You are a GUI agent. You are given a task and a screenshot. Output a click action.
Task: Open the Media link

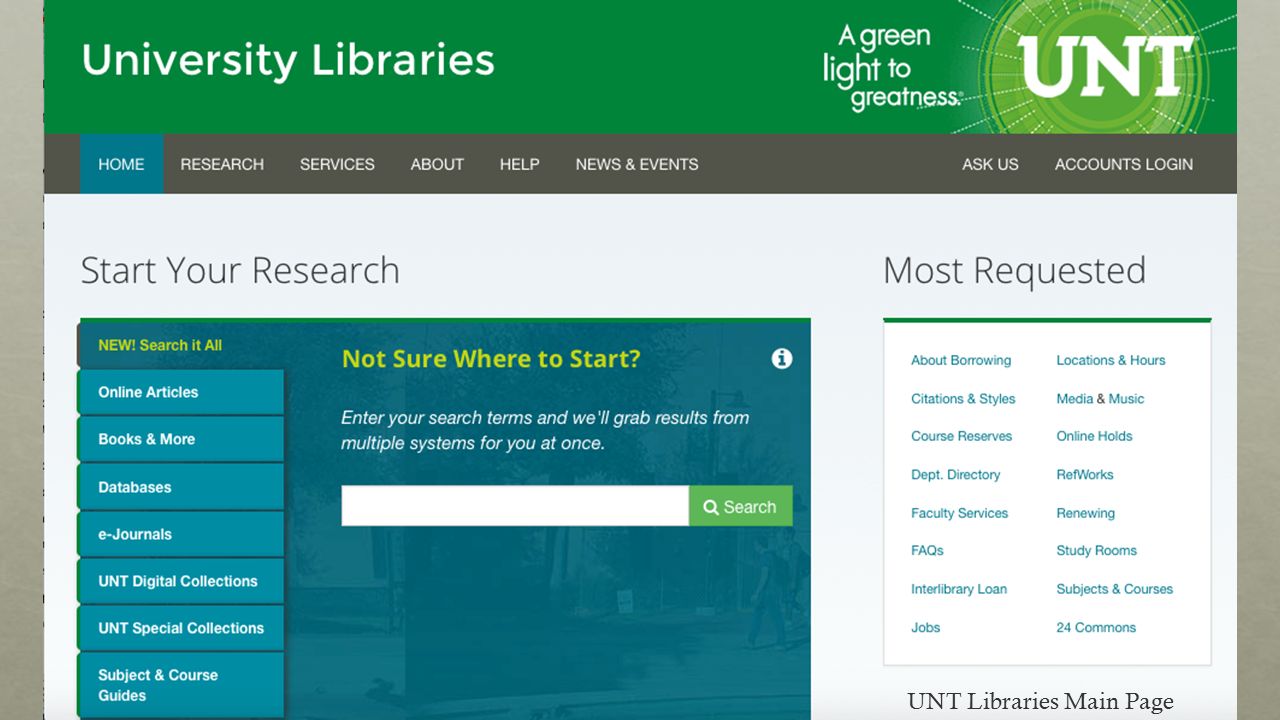1075,398
